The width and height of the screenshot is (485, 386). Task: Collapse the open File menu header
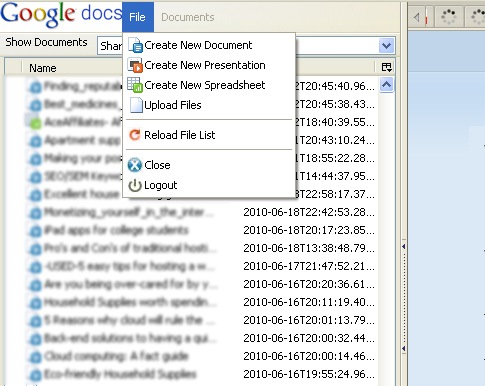coord(138,17)
